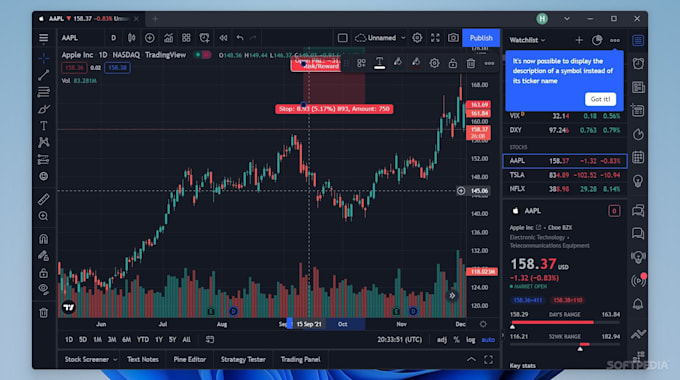The image size is (680, 380).
Task: Open the hamburger main menu
Action: point(43,38)
